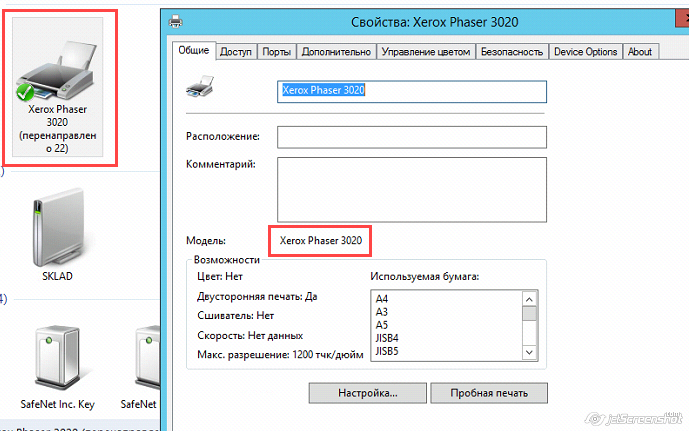Open the Дополнительно tab
The image size is (689, 431).
[x=333, y=52]
